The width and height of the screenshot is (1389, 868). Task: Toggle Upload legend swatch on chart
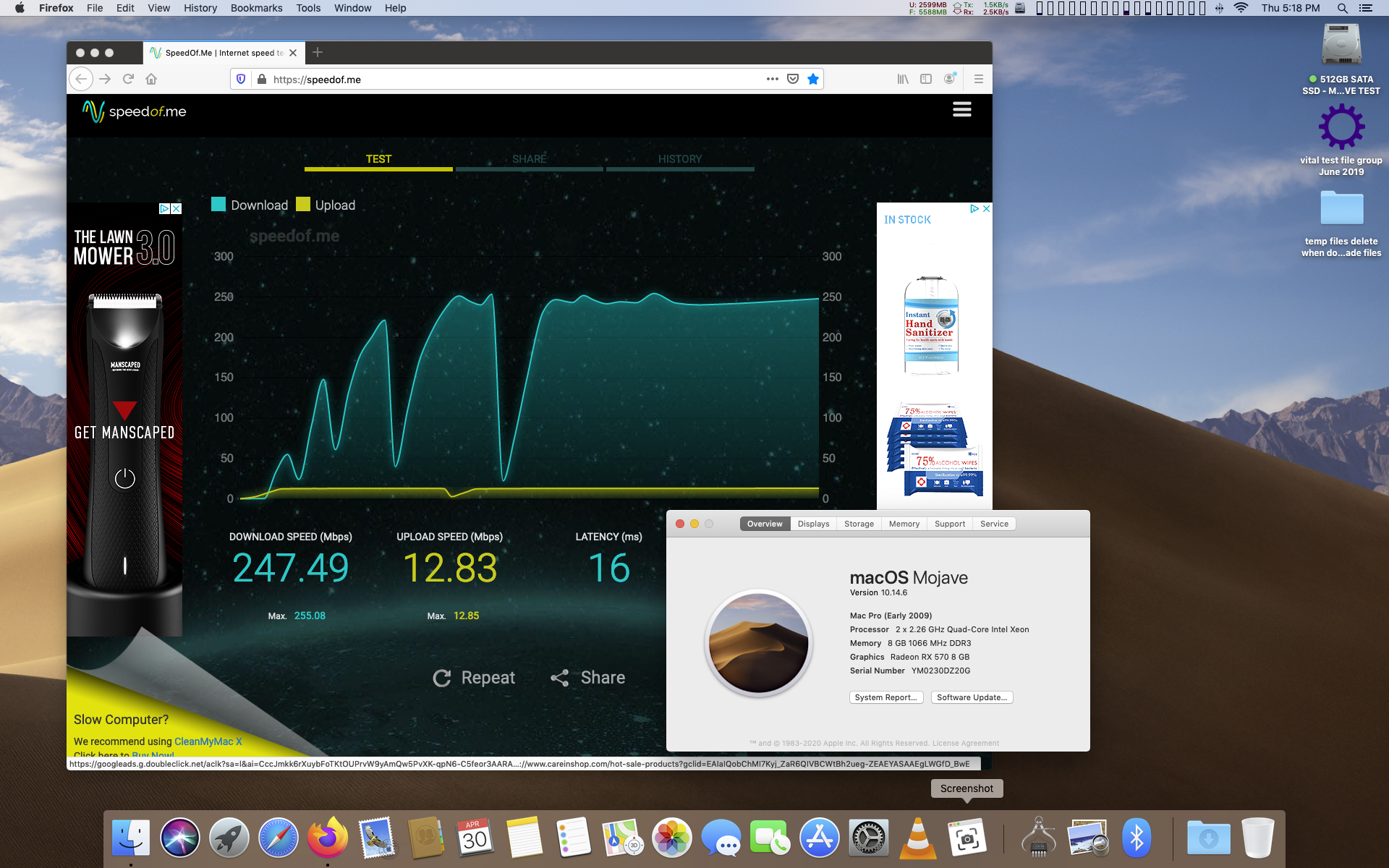pos(303,205)
